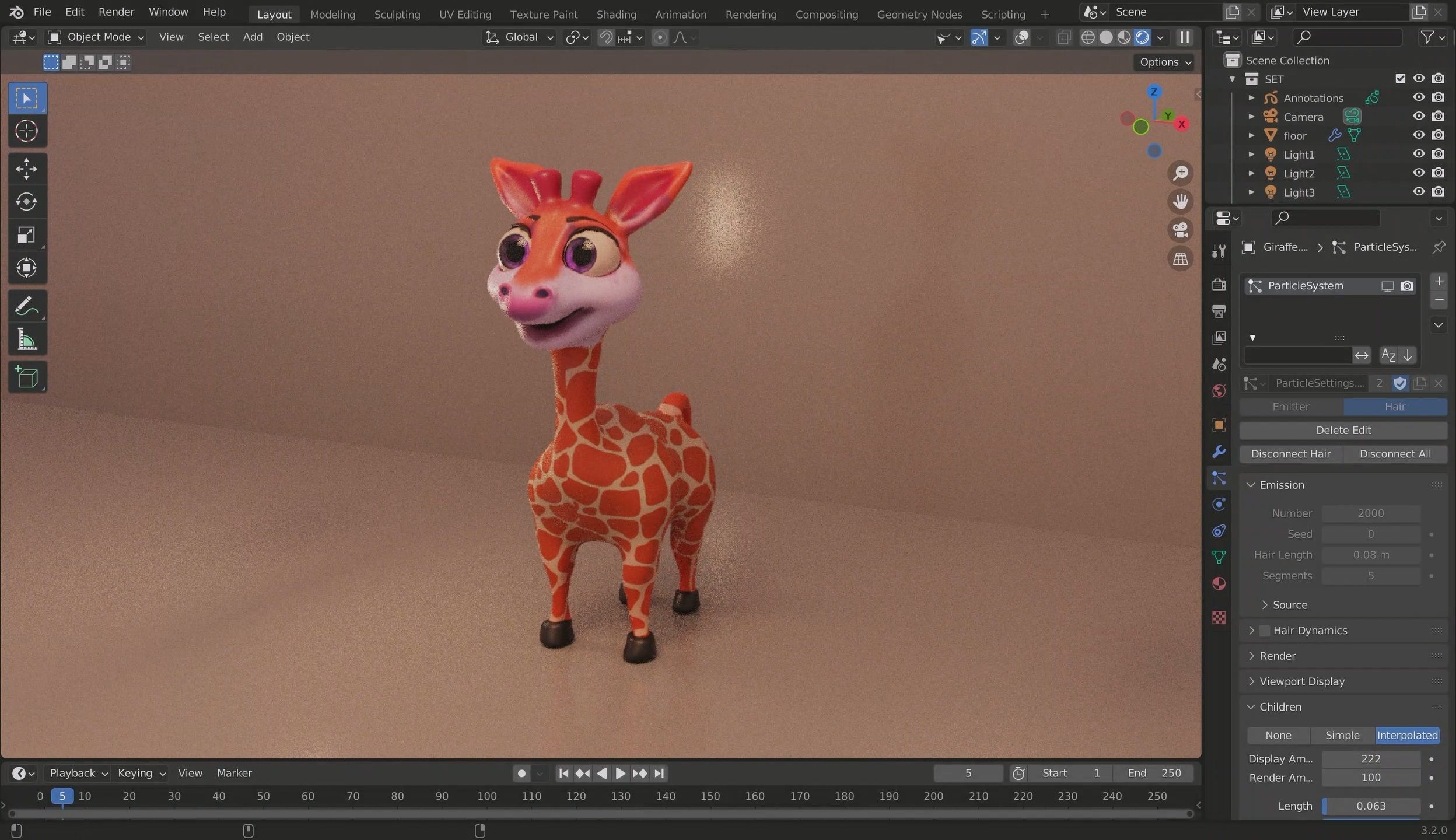Switch to the Geometry Nodes workspace
The height and width of the screenshot is (840, 1456).
click(x=919, y=14)
